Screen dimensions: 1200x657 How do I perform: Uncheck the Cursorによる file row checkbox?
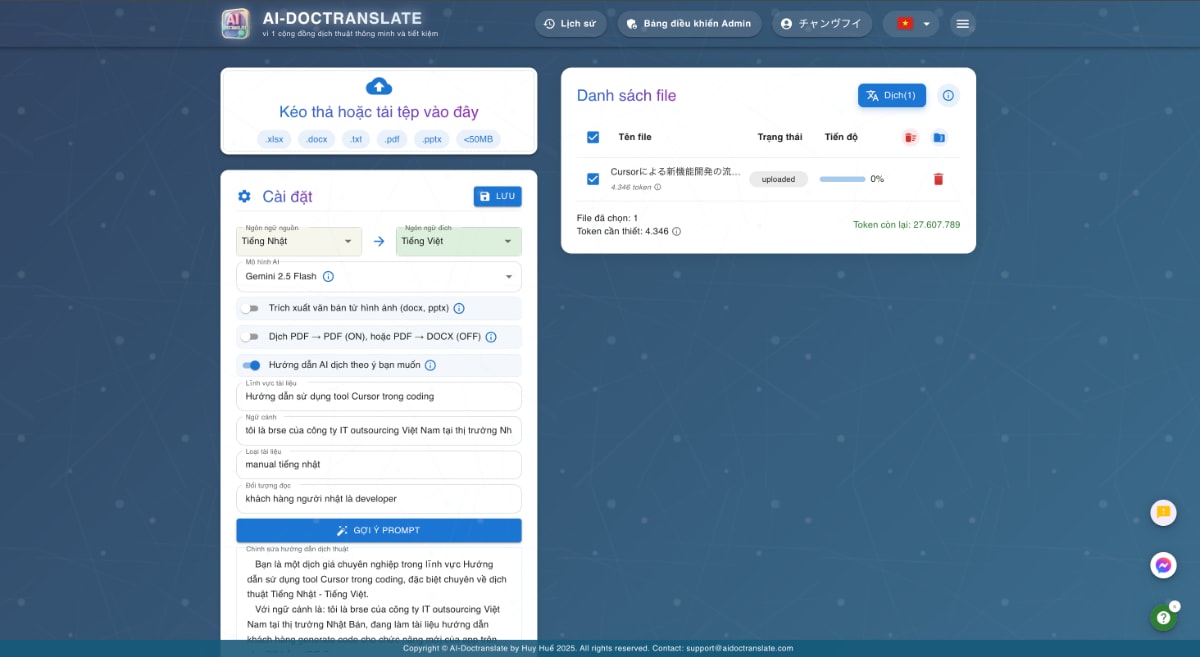pyautogui.click(x=592, y=178)
